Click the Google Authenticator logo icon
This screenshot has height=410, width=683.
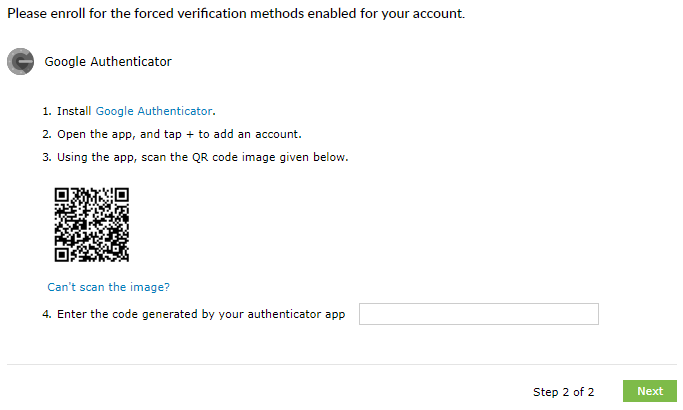click(x=20, y=62)
